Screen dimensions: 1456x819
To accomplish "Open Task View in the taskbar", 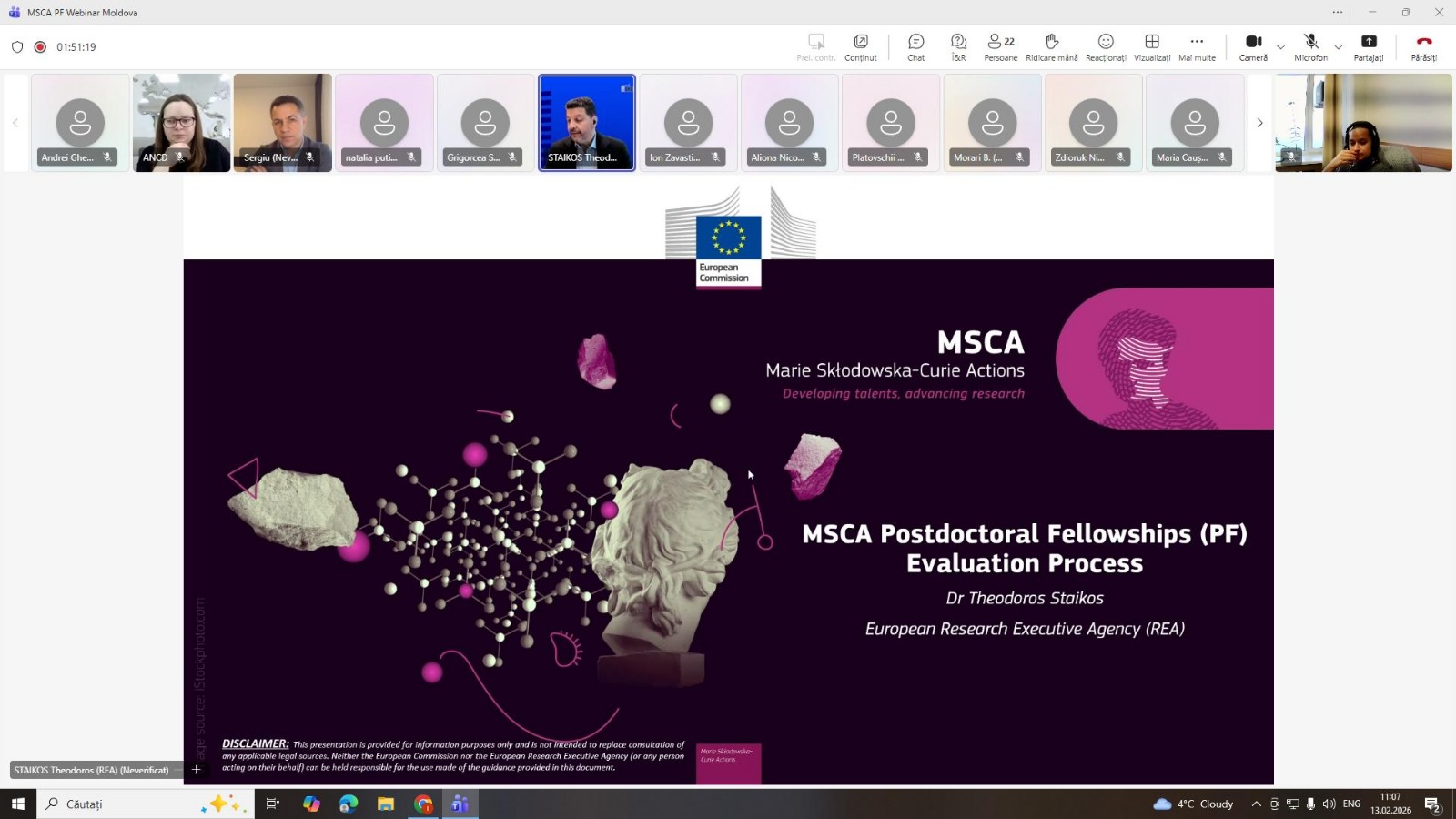I will (273, 804).
